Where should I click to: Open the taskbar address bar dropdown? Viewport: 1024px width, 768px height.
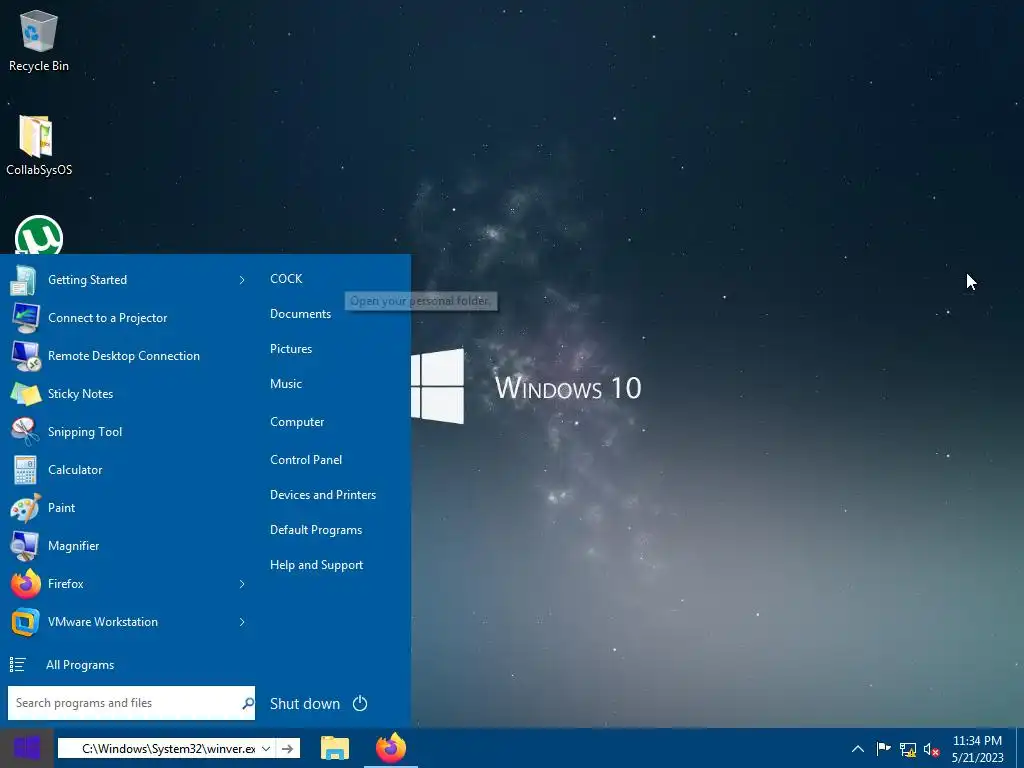(266, 748)
